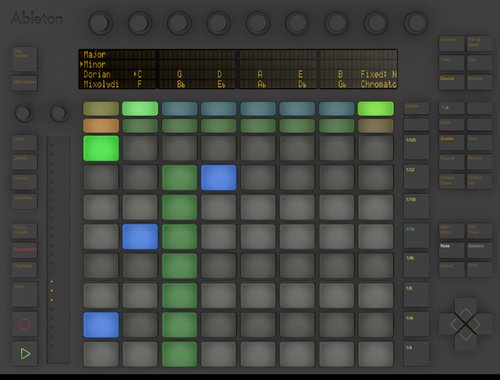Screen dimensions: 500x380
Task: Start playback with the green Play triangle
Action: 25,353
